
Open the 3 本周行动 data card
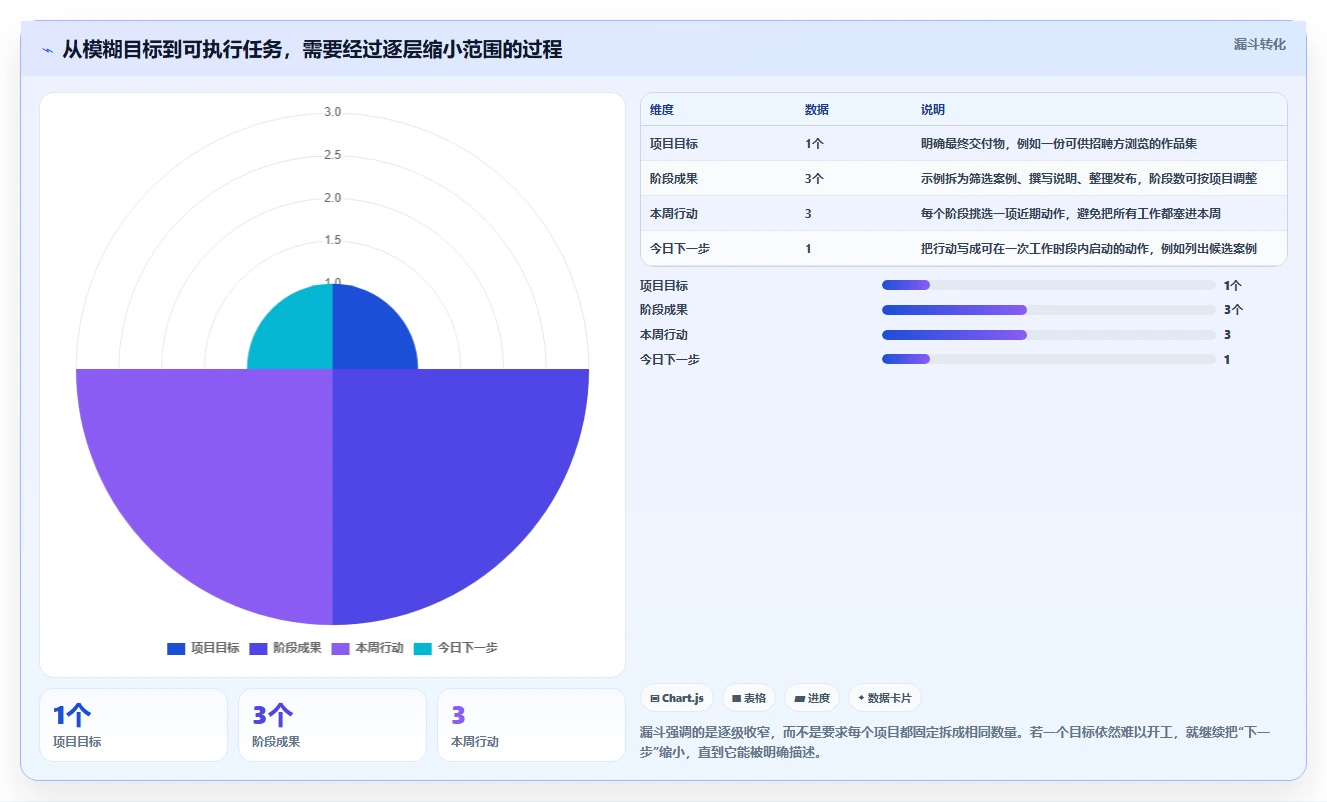(531, 725)
